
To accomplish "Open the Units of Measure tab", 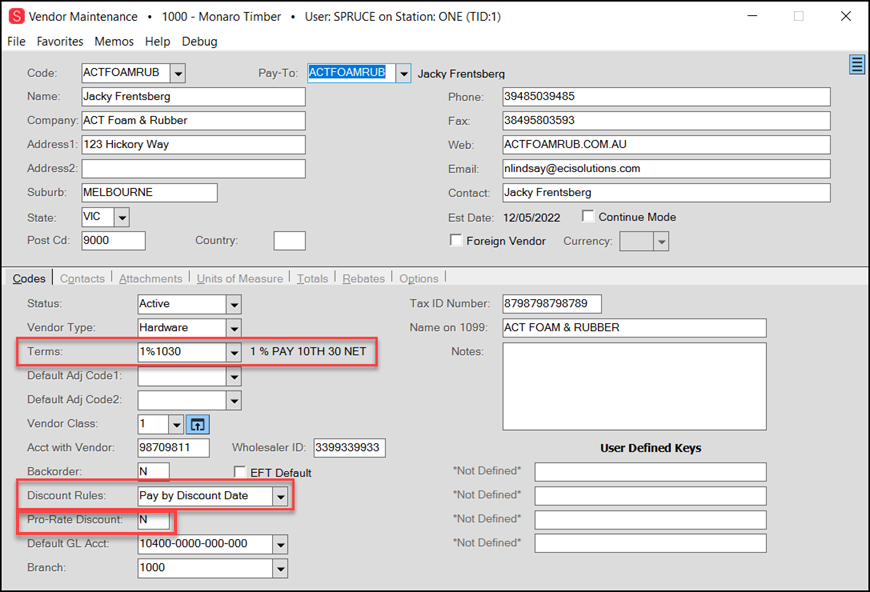I will tap(240, 279).
